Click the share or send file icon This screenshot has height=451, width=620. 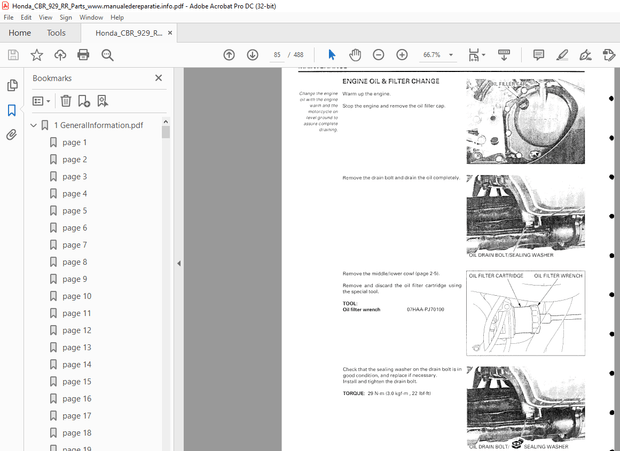(609, 55)
